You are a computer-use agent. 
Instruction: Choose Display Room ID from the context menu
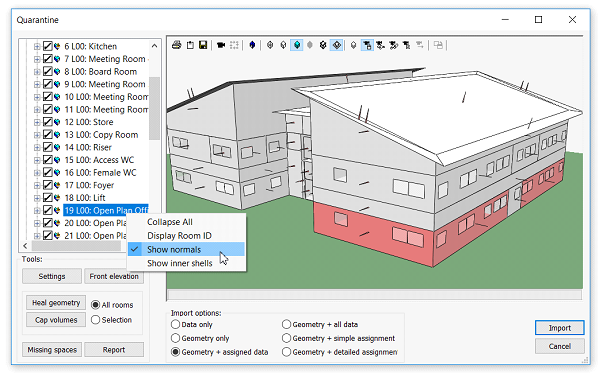click(x=186, y=236)
